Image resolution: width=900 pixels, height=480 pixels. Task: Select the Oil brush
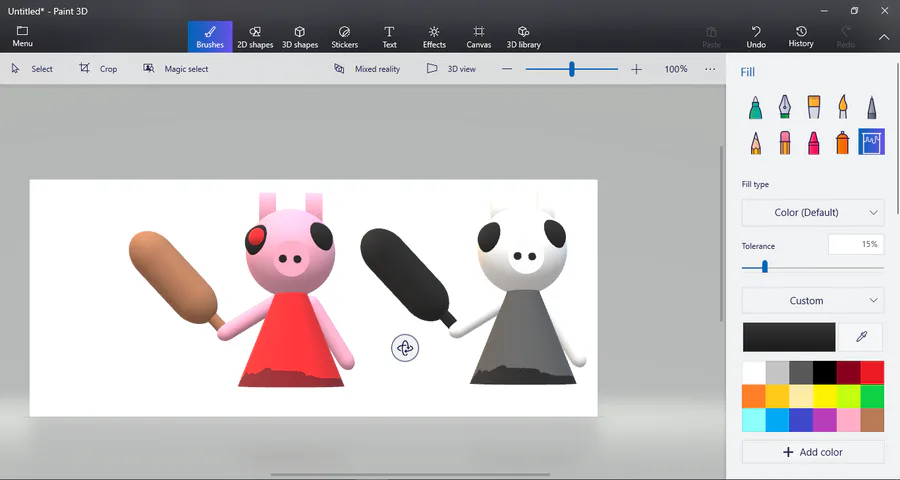pos(813,107)
